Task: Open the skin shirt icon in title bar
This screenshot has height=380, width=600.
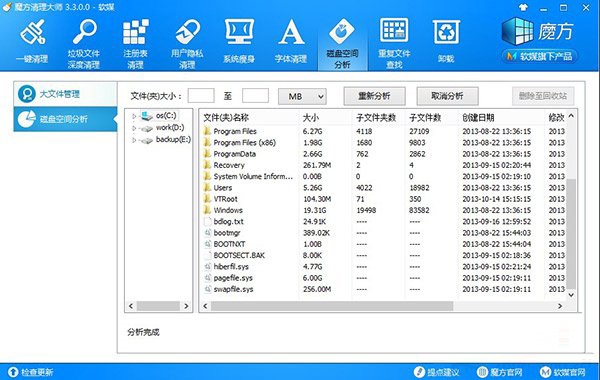Action: (523, 7)
